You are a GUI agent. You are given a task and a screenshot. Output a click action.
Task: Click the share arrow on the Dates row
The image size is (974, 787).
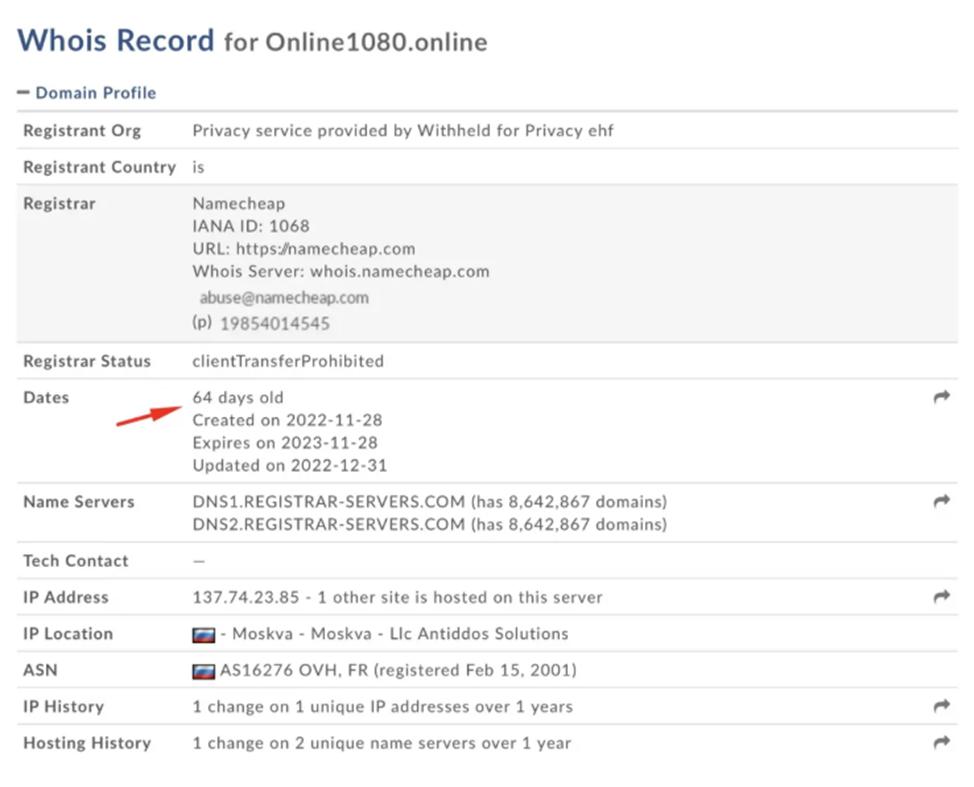click(x=941, y=397)
